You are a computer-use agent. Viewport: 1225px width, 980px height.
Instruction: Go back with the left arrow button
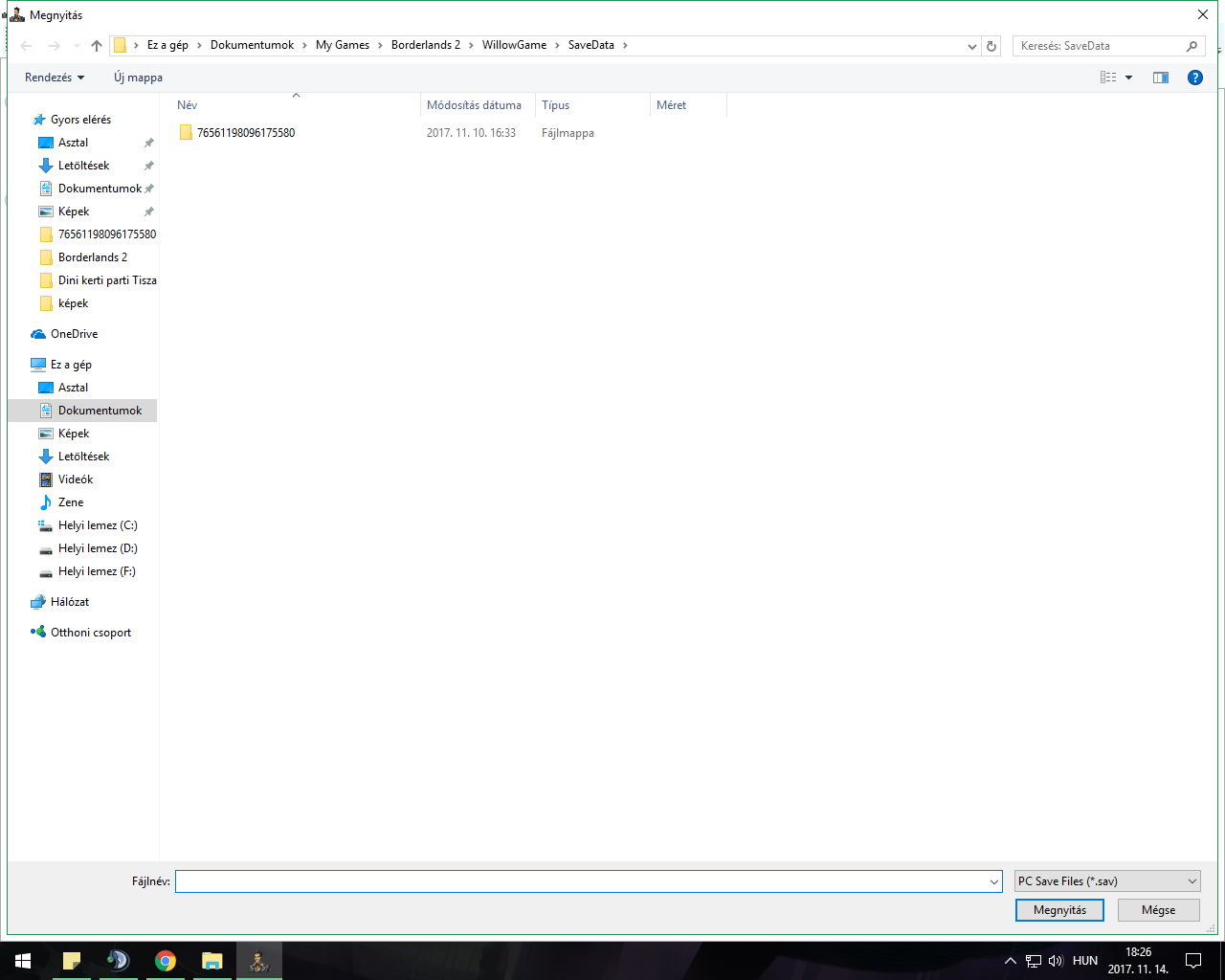(27, 46)
